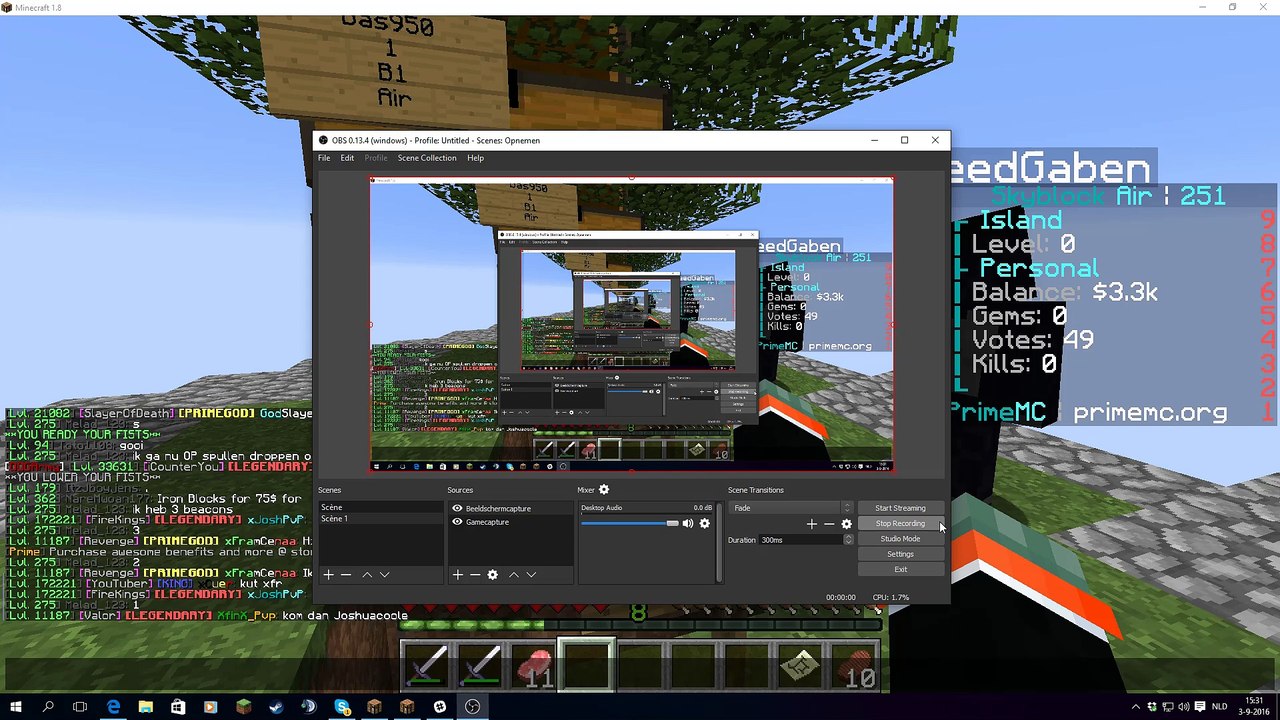Image resolution: width=1280 pixels, height=720 pixels.
Task: Open the Windows Store taskbar icon
Action: [178, 707]
